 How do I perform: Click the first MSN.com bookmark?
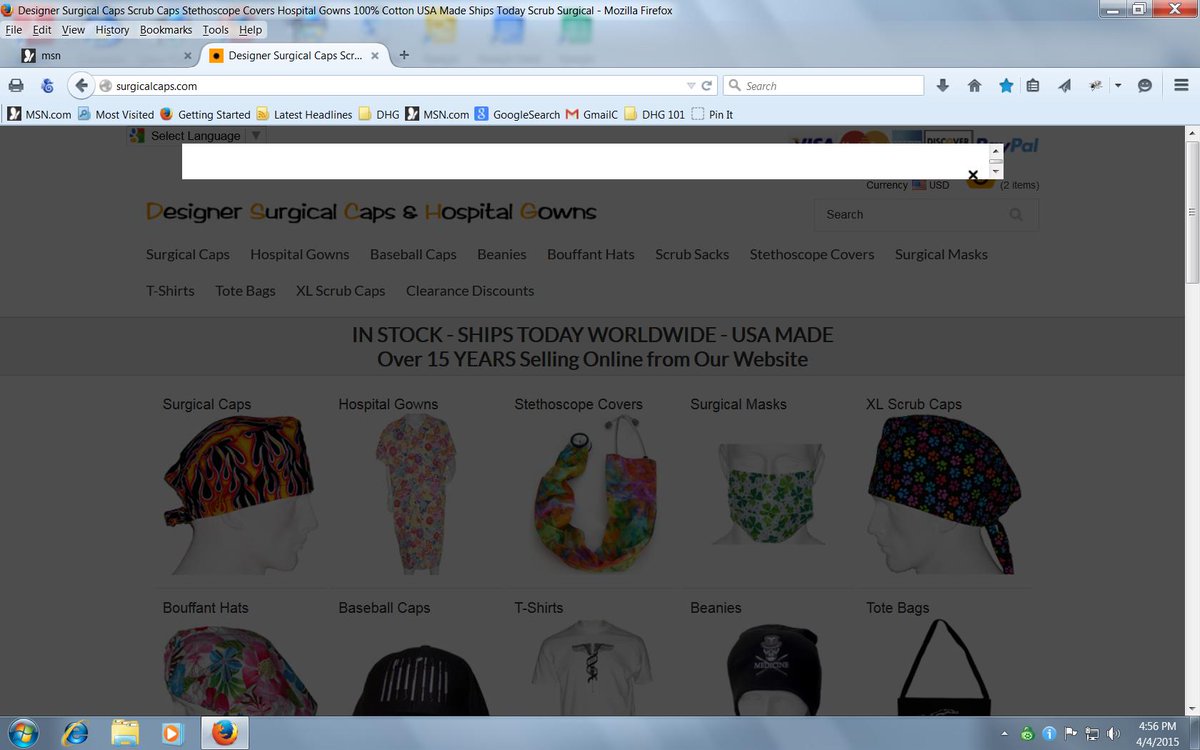pyautogui.click(x=40, y=115)
